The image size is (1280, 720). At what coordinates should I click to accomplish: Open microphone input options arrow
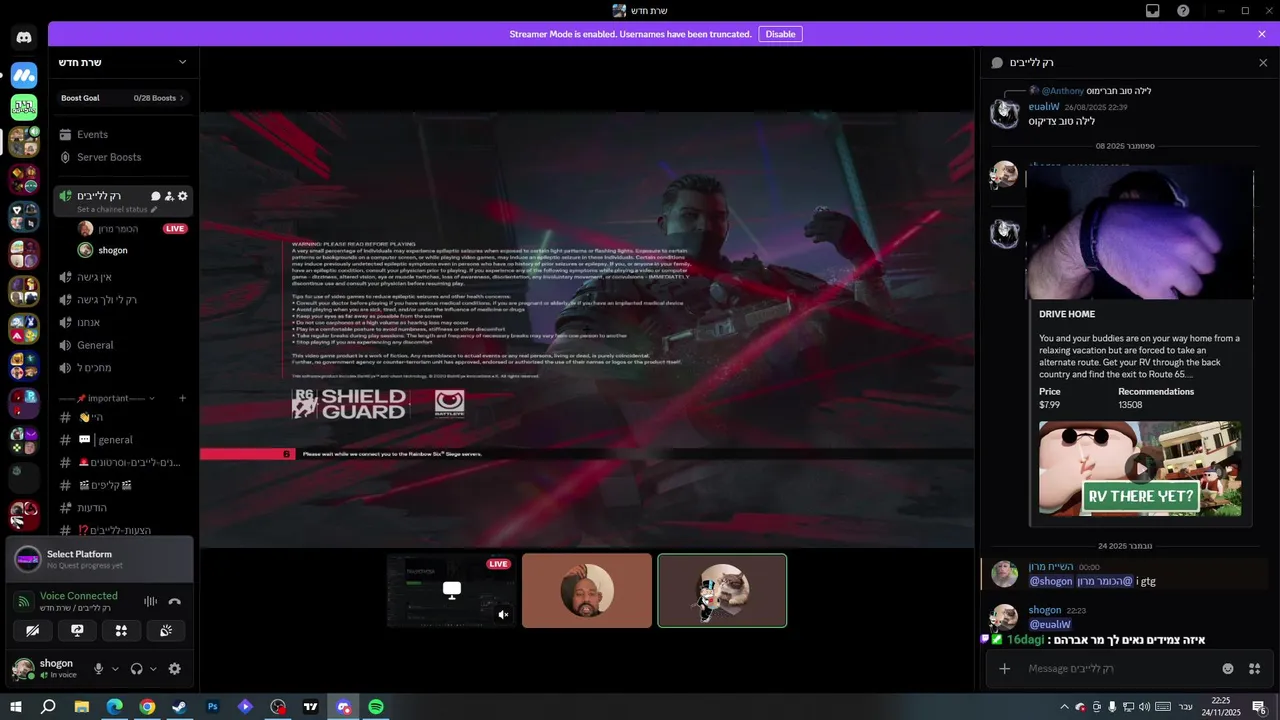click(115, 669)
